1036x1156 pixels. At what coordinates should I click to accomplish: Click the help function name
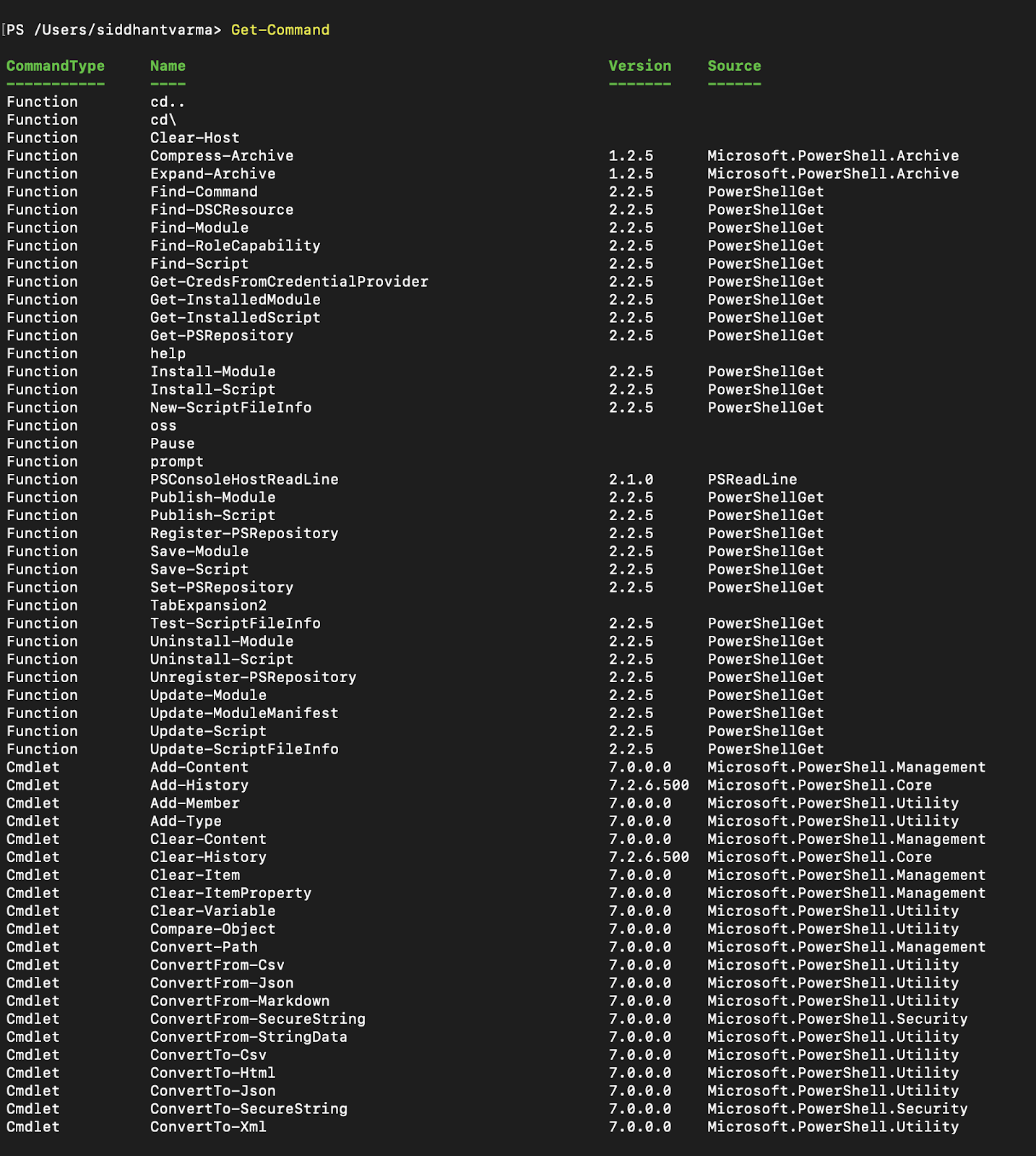coord(168,354)
